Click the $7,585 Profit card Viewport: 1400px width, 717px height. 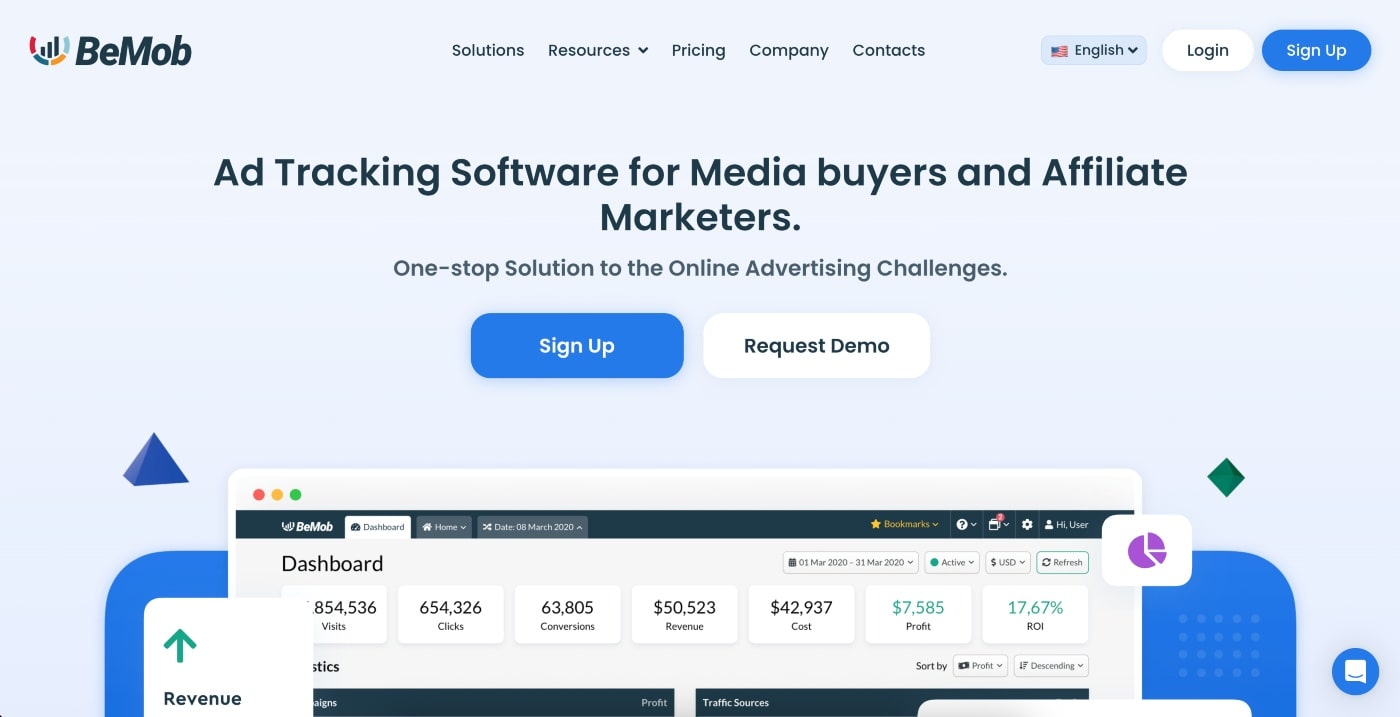tap(918, 614)
